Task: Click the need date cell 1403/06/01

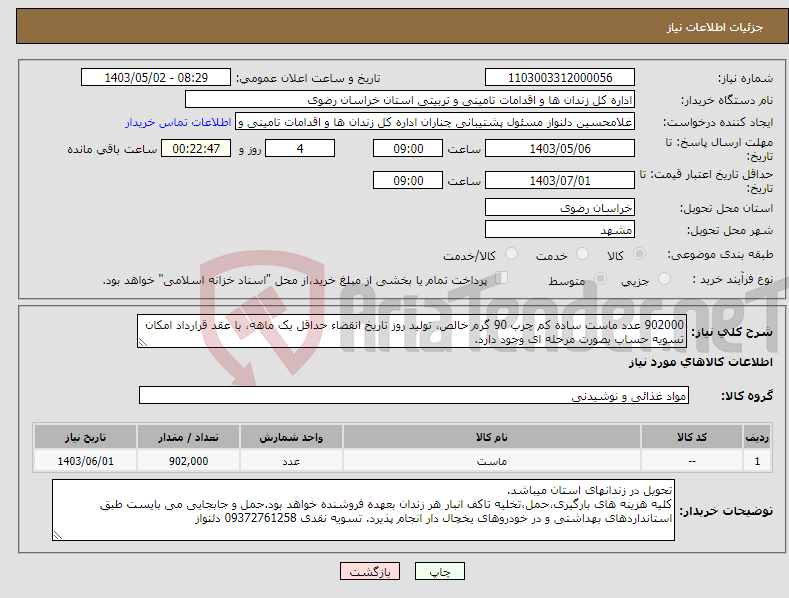Action: coord(85,461)
